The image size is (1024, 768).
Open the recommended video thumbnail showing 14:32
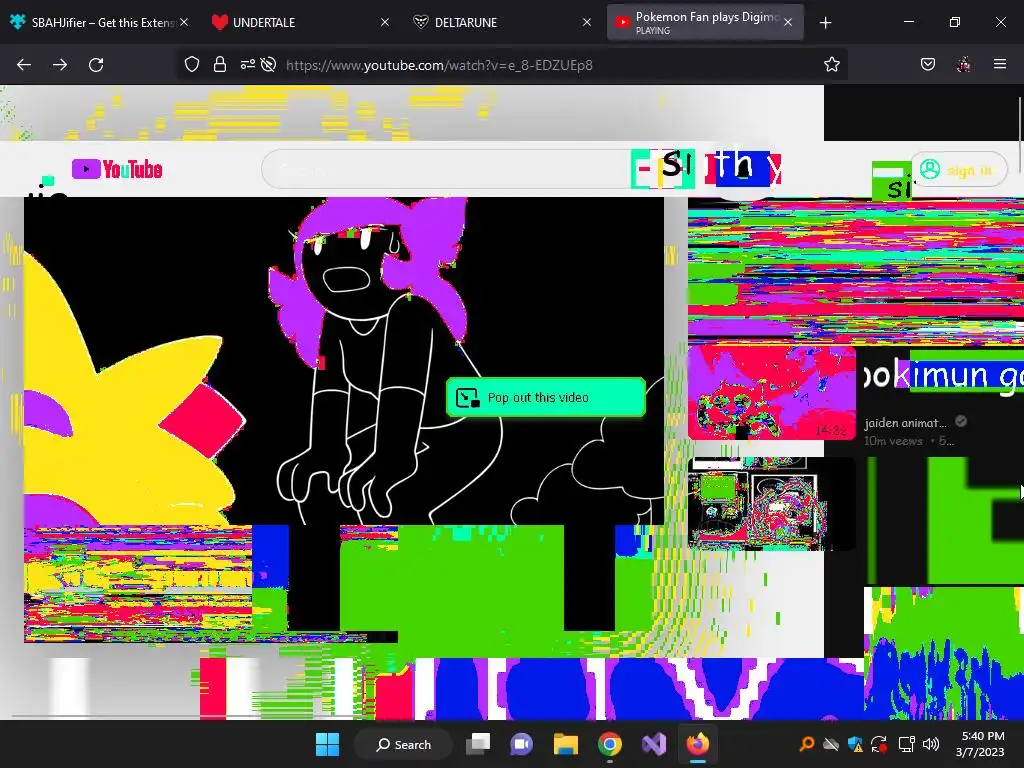771,392
